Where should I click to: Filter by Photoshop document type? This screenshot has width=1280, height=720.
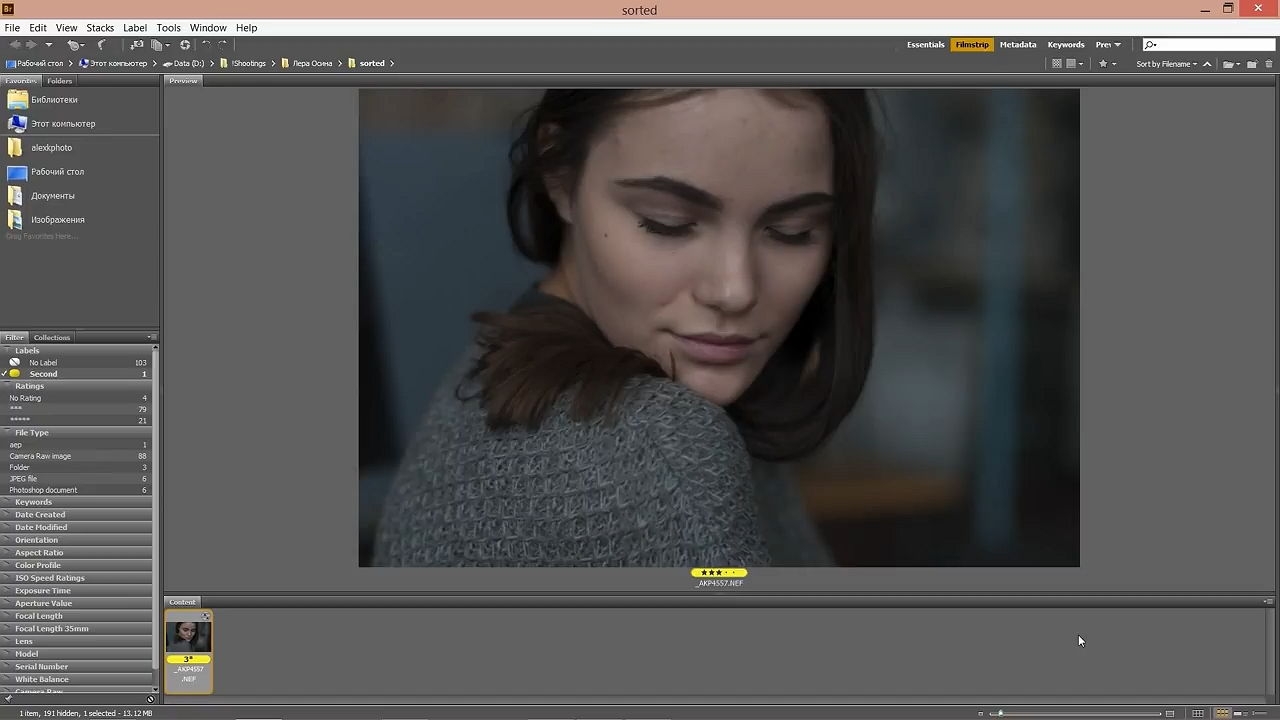pyautogui.click(x=76, y=490)
